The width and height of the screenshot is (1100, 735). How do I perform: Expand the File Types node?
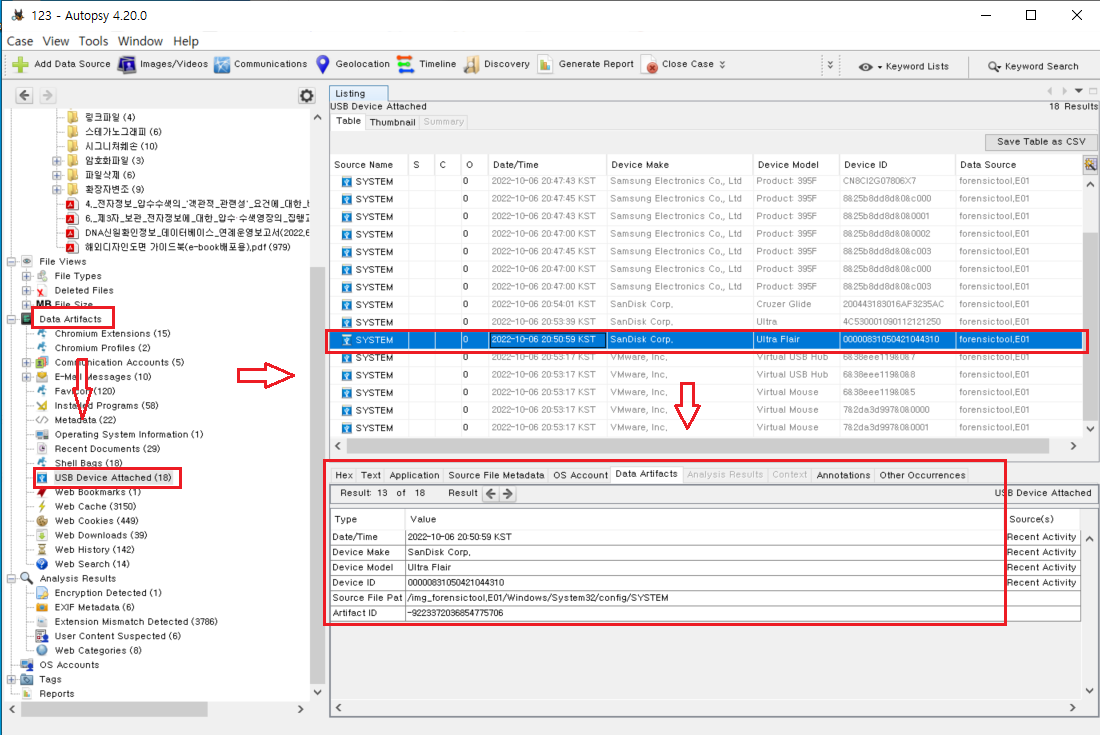[26, 276]
